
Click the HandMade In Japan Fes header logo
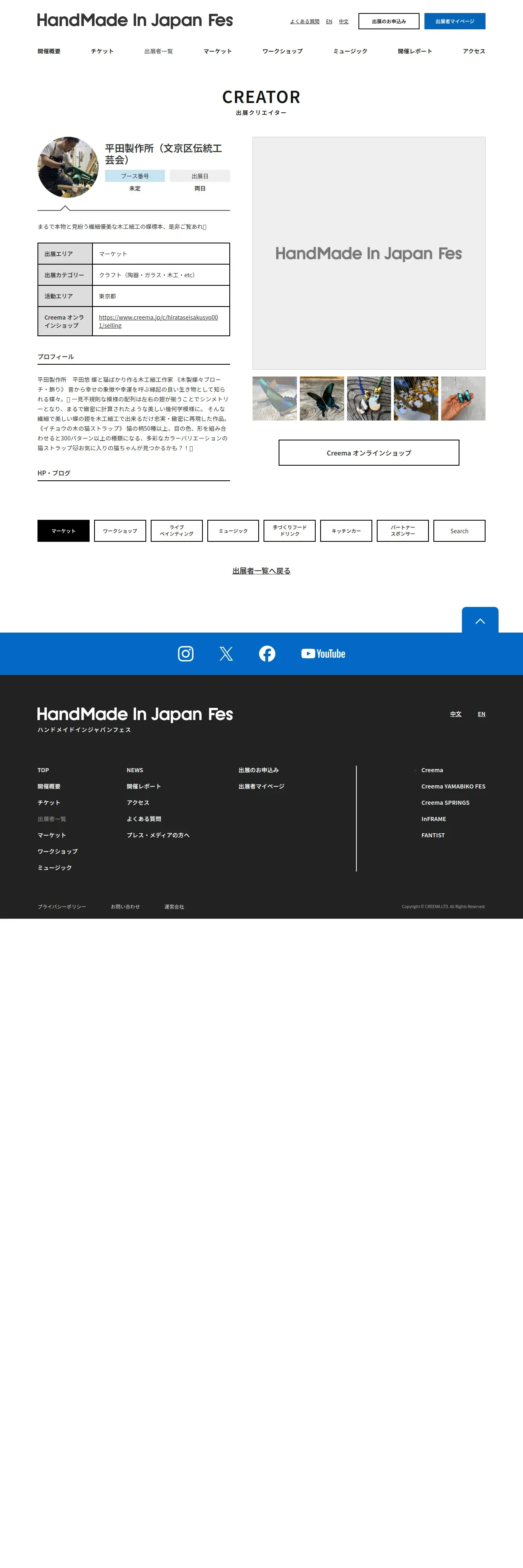click(135, 21)
